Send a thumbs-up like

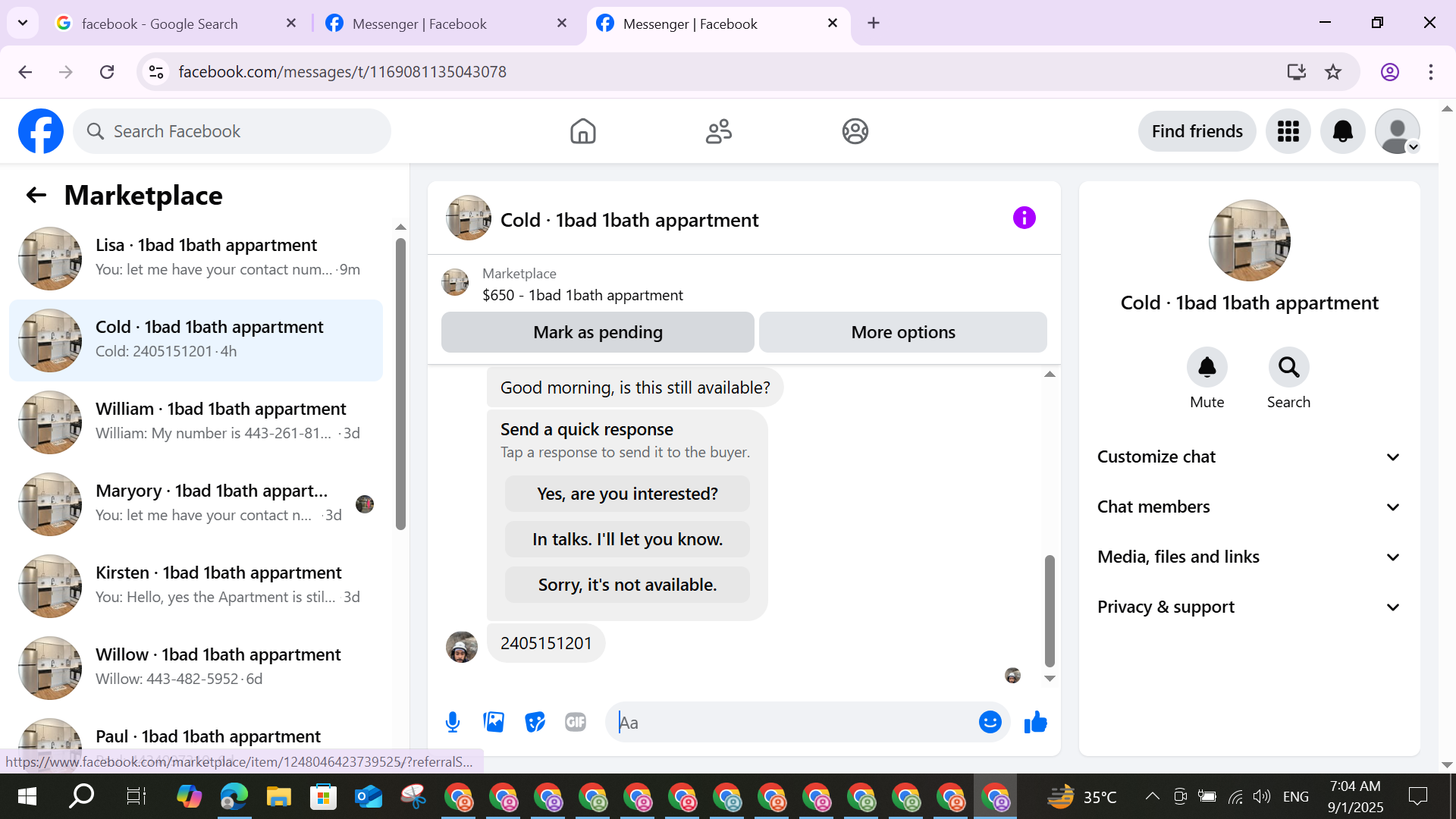(1035, 723)
